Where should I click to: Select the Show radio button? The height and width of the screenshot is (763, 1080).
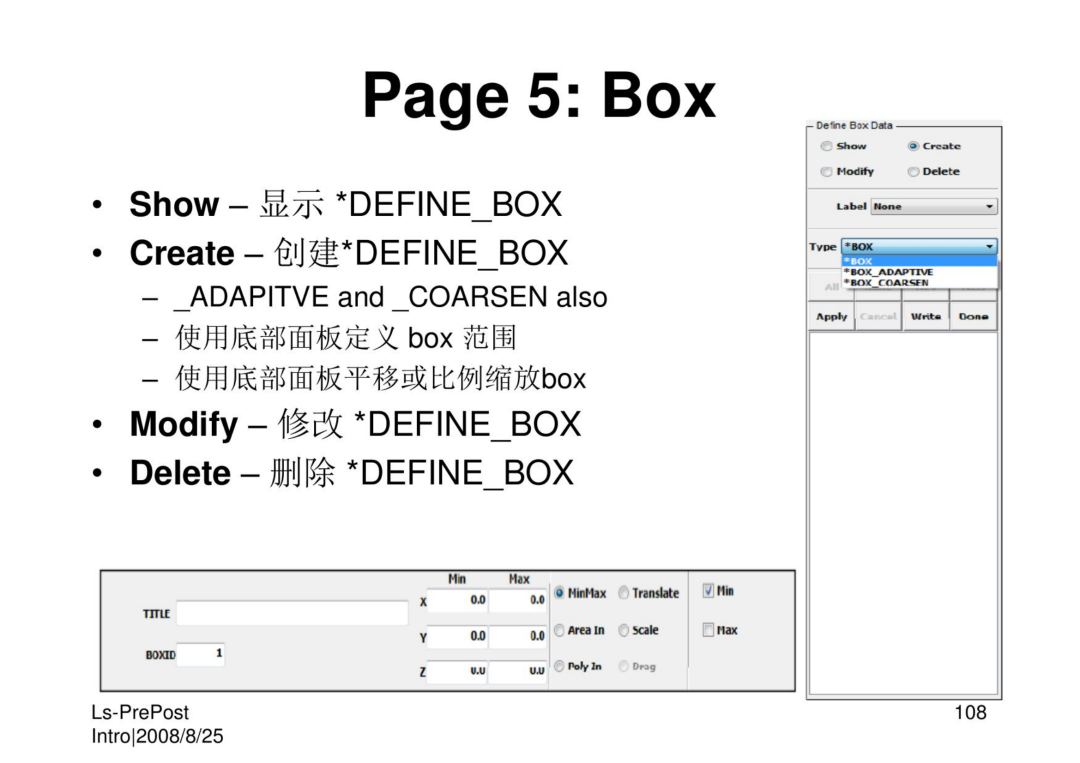(827, 146)
